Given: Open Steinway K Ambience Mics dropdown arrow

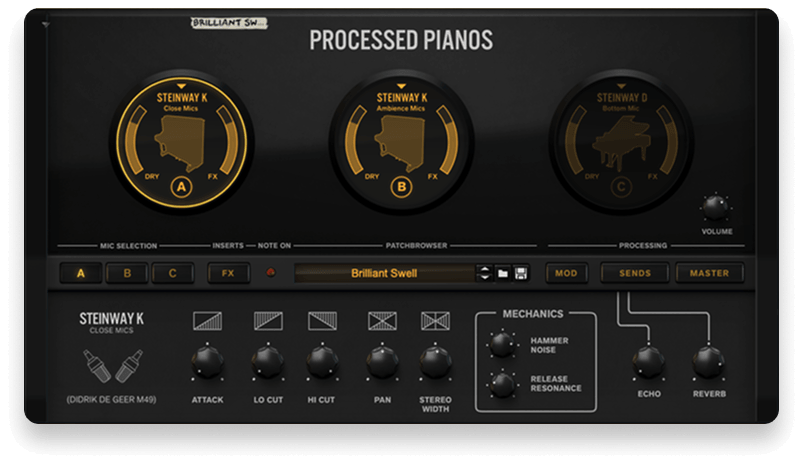Looking at the screenshot, I should 402,86.
